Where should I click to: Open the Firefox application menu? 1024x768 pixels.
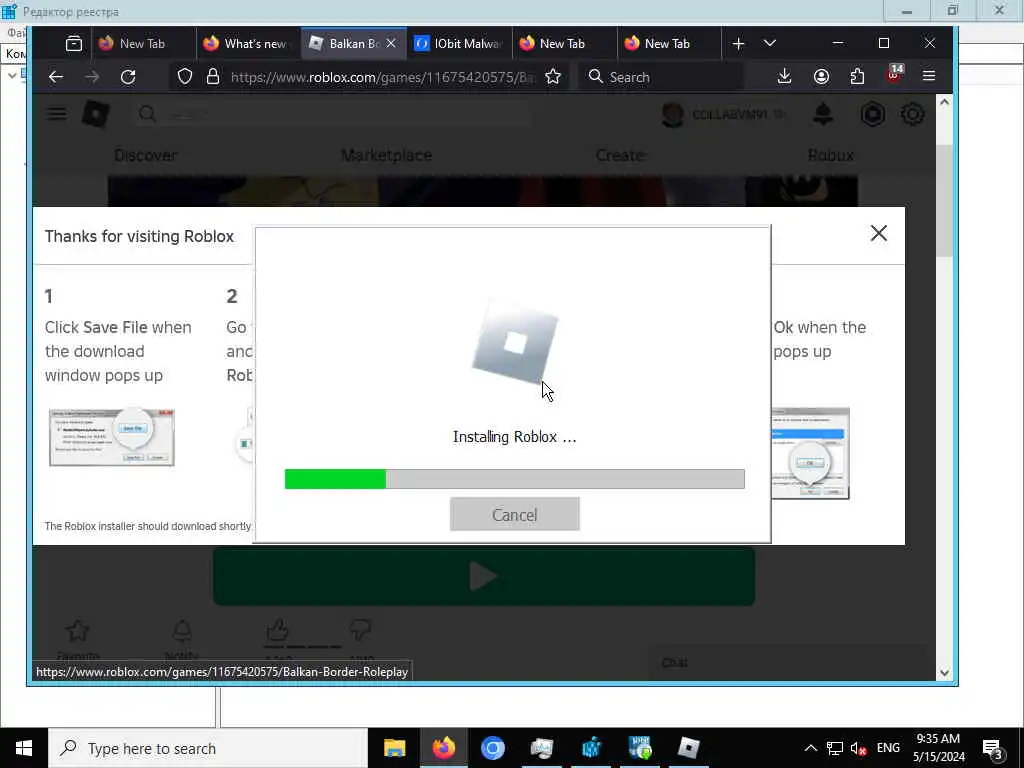929,76
